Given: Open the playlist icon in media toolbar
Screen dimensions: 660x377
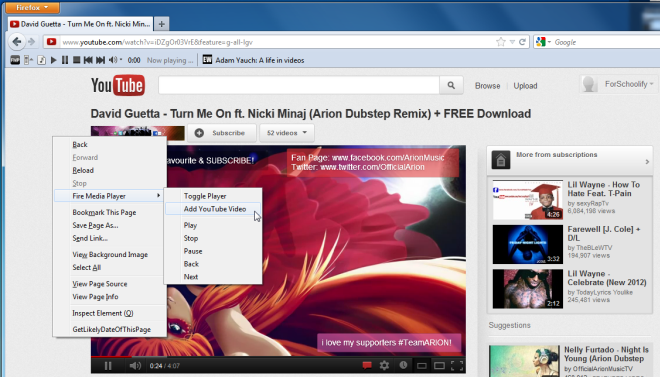Looking at the screenshot, I should click(28, 60).
